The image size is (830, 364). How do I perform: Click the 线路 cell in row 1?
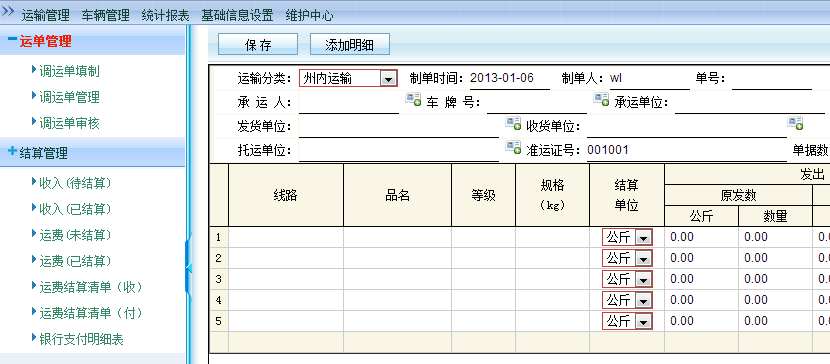pyautogui.click(x=286, y=238)
